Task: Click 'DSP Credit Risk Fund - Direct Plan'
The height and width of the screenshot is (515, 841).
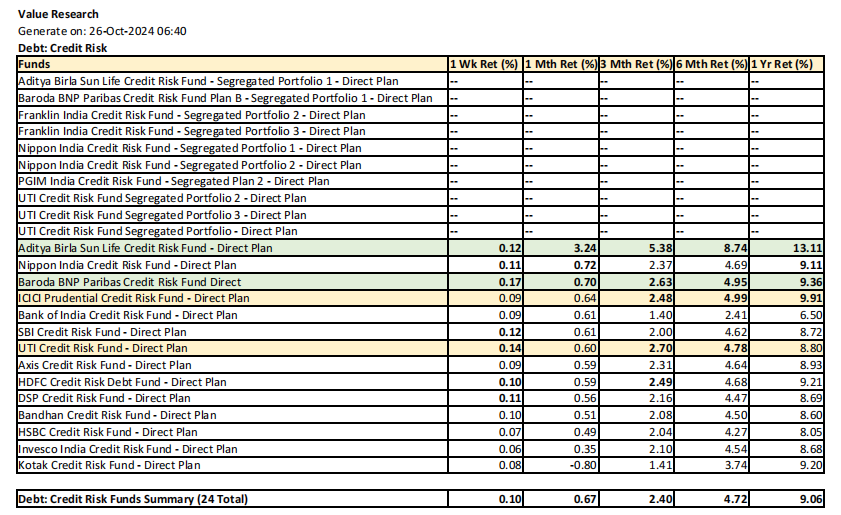Action: click(104, 398)
